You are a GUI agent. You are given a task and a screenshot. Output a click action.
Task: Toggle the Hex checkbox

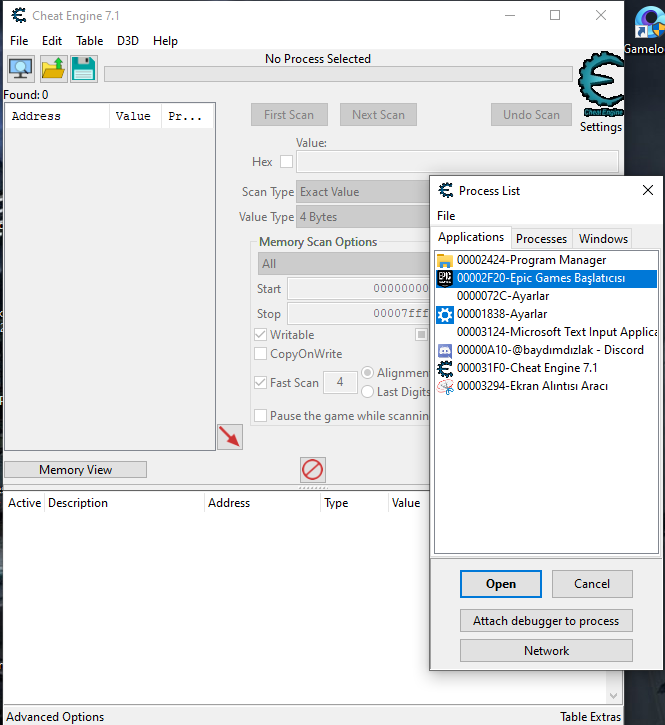coord(286,162)
